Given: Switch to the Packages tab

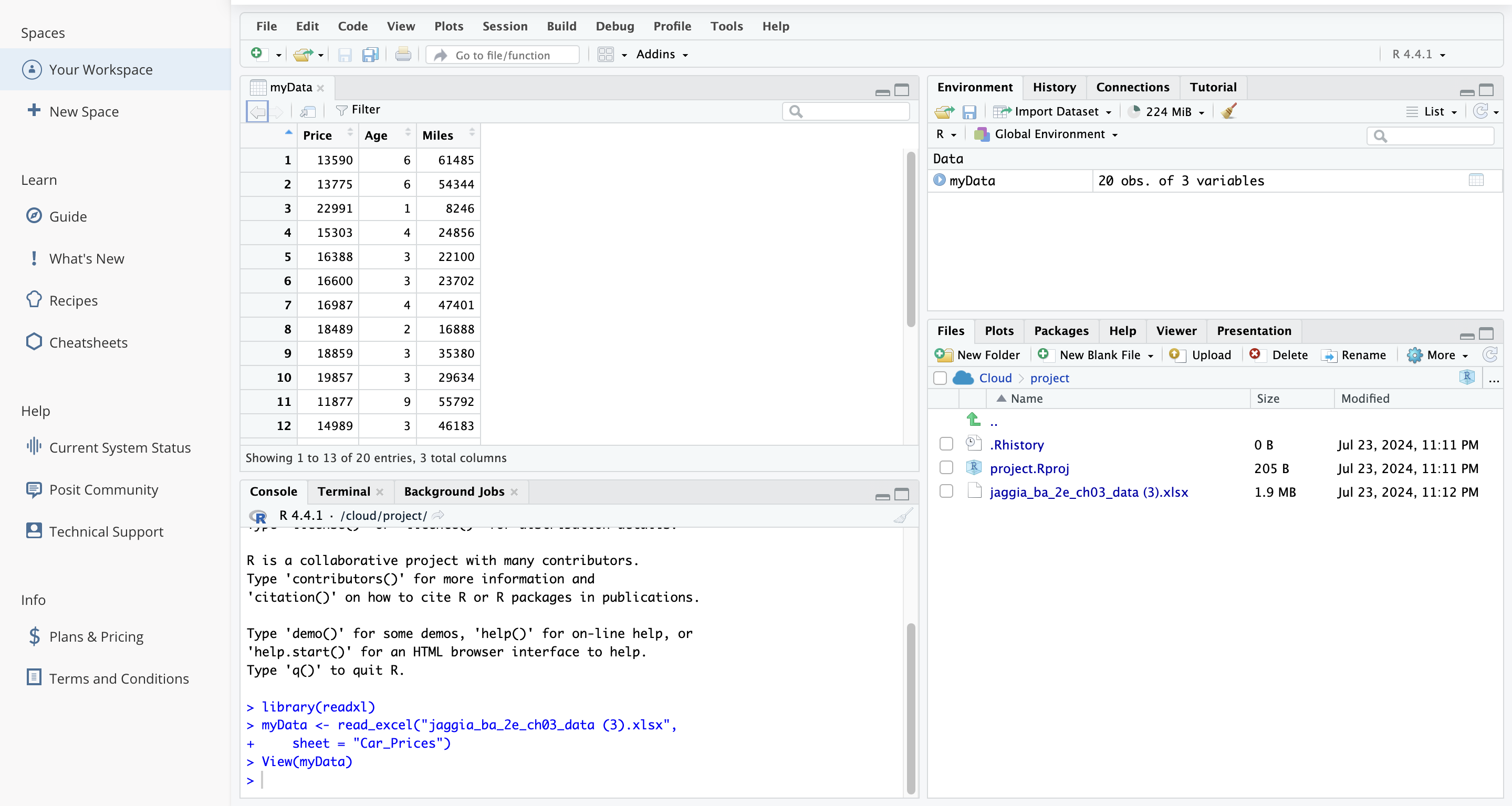Looking at the screenshot, I should [x=1061, y=330].
